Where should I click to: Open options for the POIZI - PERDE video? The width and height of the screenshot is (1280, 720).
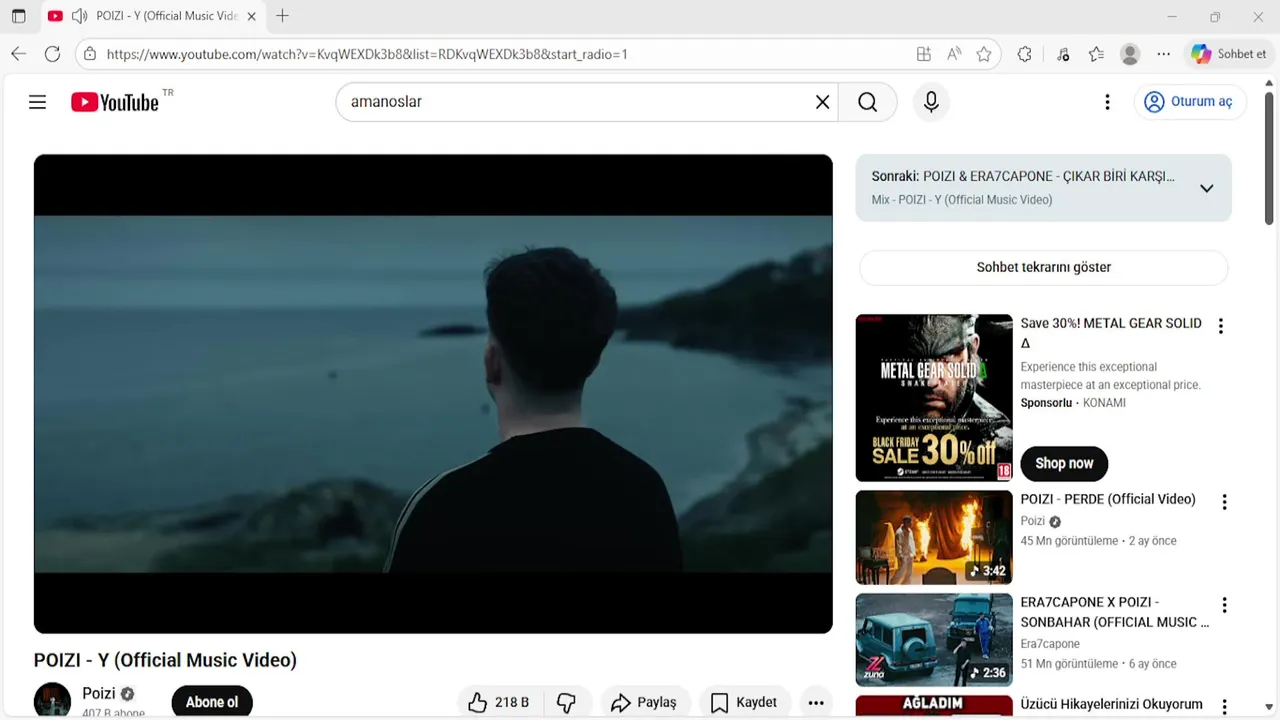tap(1223, 502)
